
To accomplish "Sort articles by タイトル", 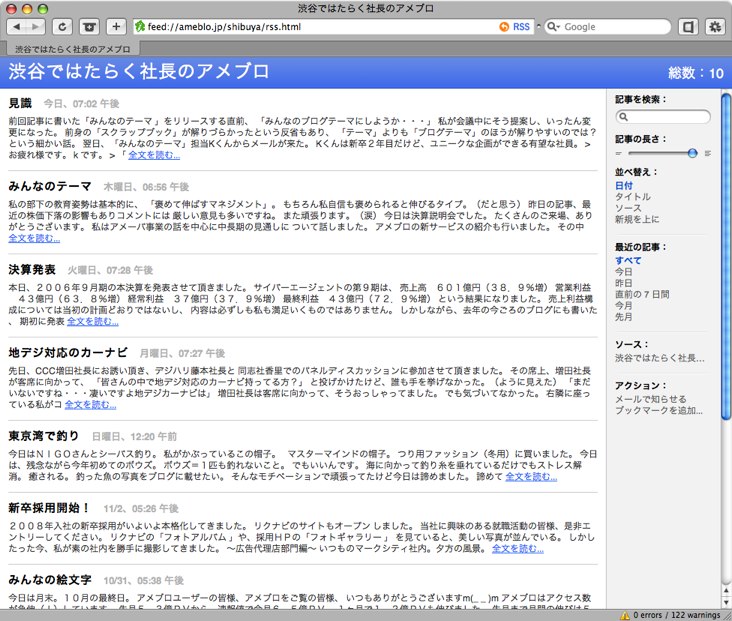I will (633, 197).
